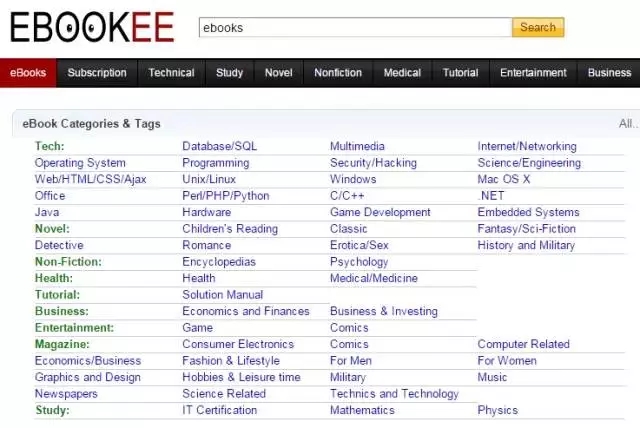Open the Multimedia category link
Viewport: 640px width, 428px height.
point(358,146)
